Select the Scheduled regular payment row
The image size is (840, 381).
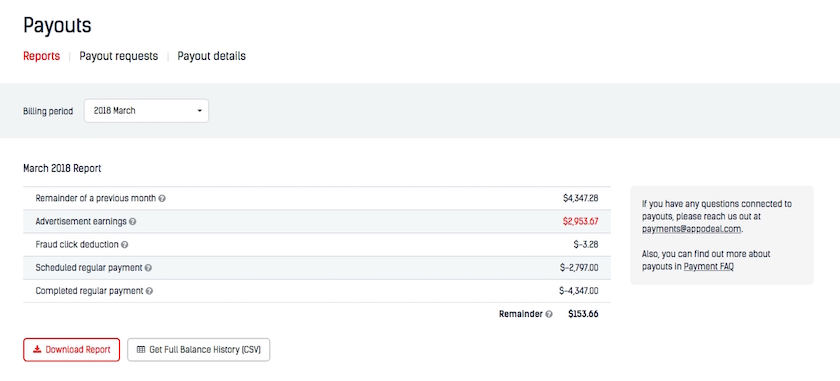(x=317, y=268)
